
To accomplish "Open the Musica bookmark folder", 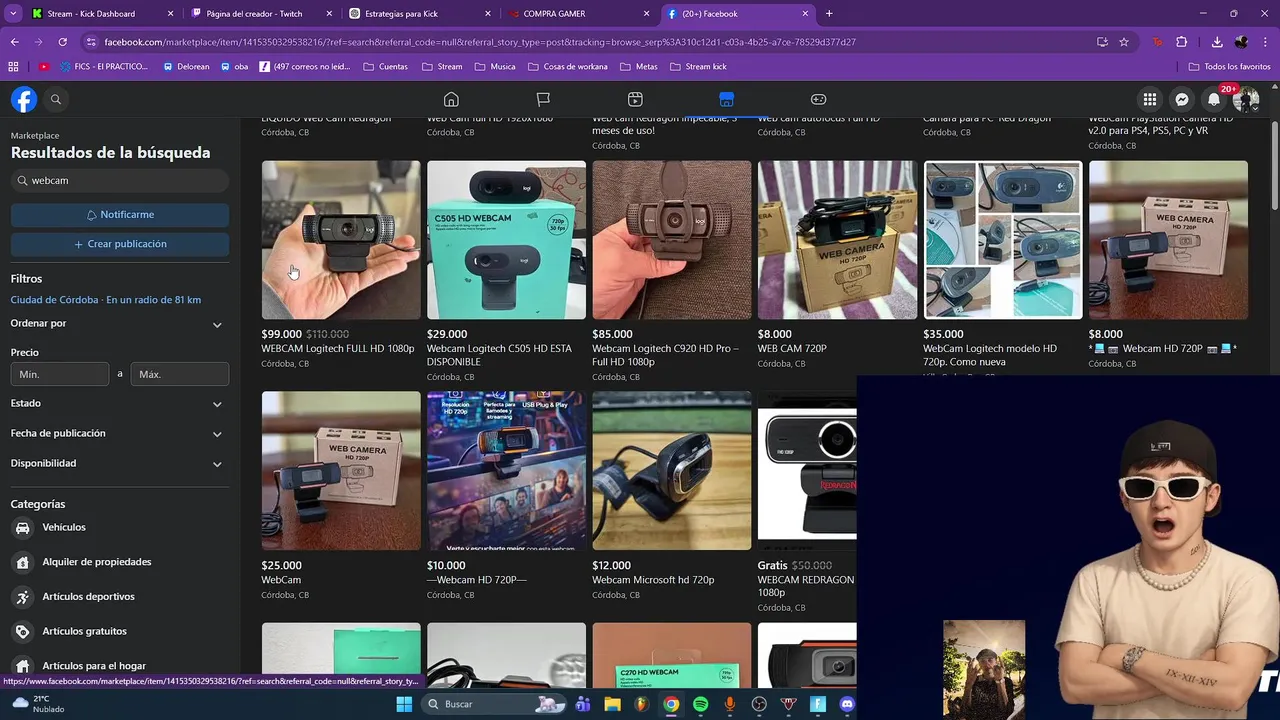I will (x=496, y=67).
